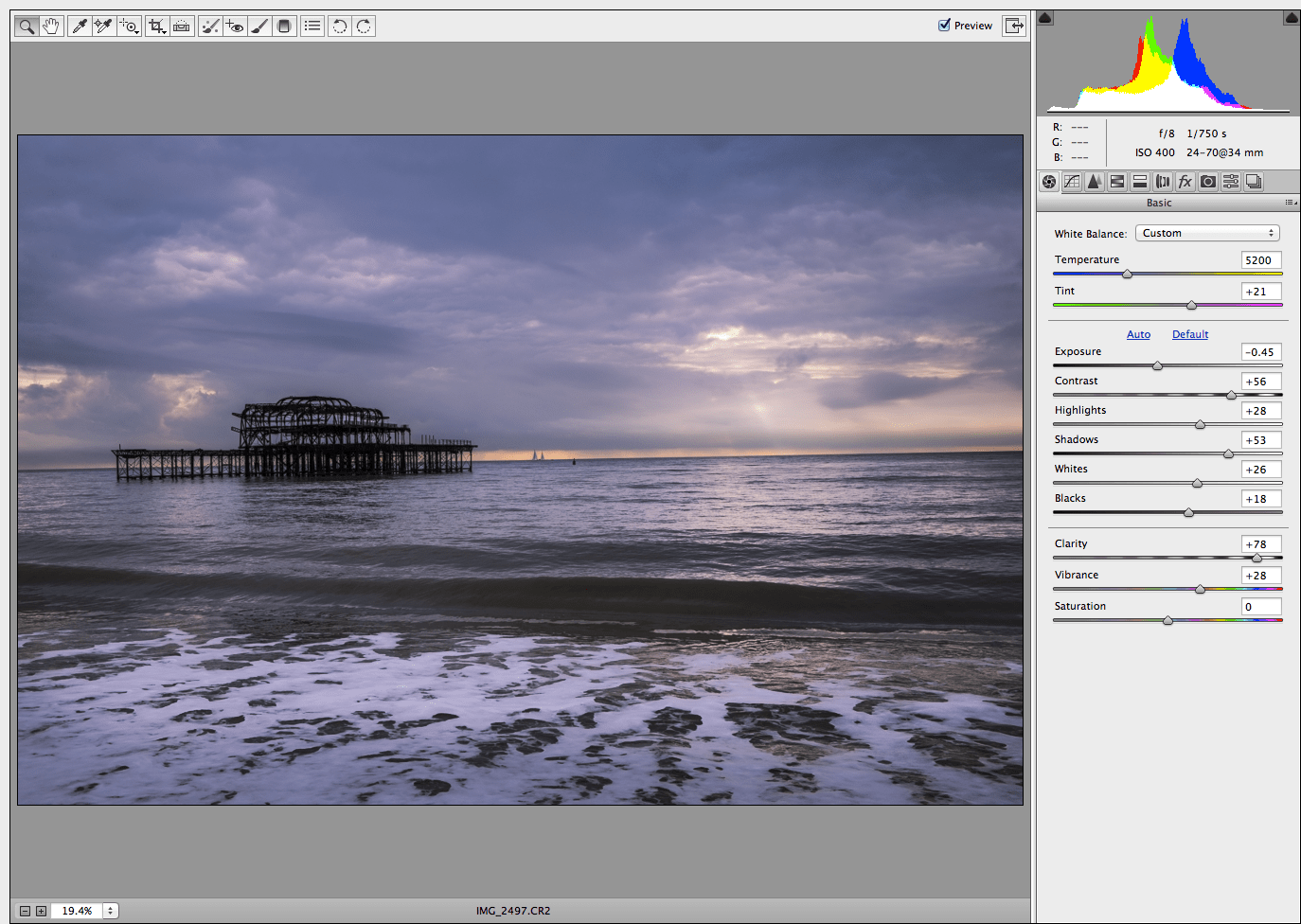Toggle highlight clipping warning in histogram
The height and width of the screenshot is (924, 1301).
click(1292, 18)
